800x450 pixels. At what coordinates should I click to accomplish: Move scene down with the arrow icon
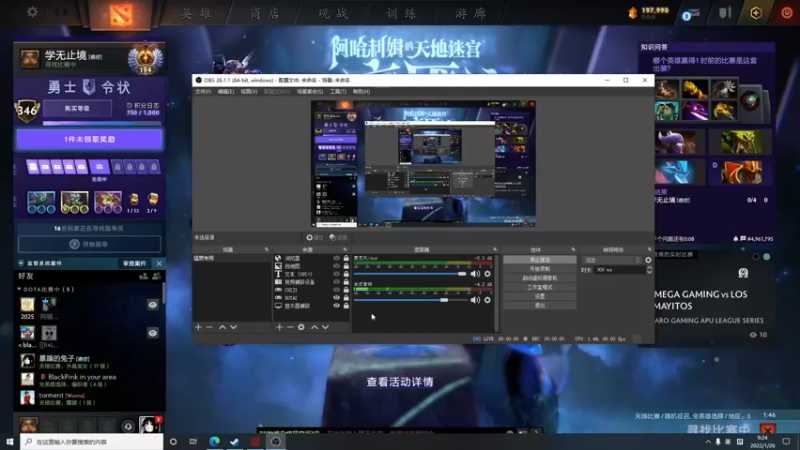tap(233, 327)
